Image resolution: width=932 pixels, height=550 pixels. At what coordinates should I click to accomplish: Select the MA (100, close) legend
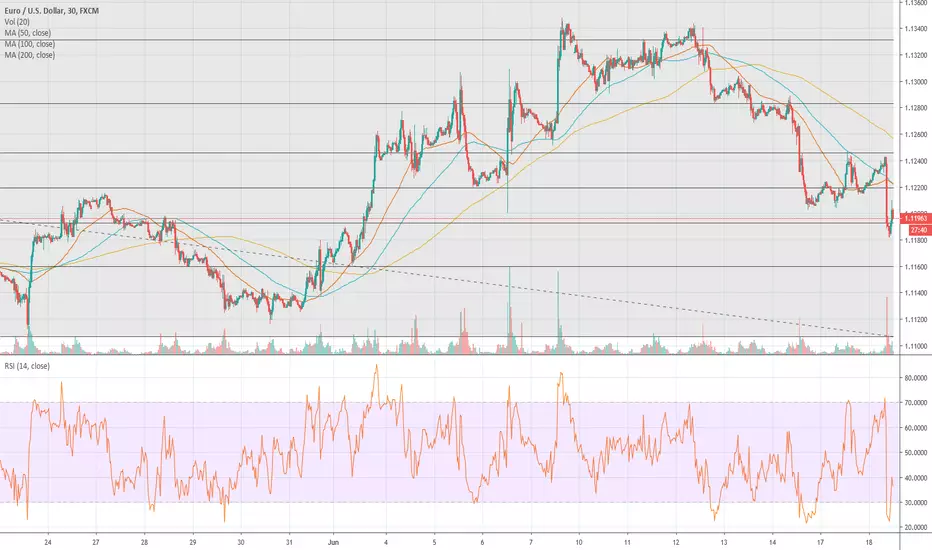click(x=30, y=44)
